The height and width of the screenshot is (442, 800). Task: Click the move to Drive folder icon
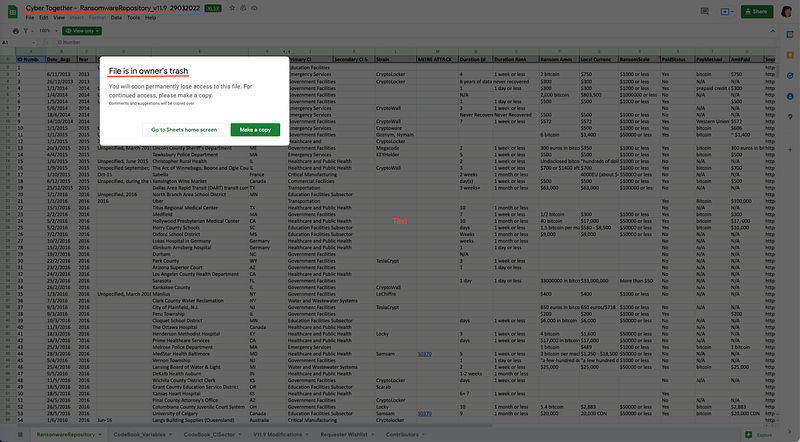[x=243, y=8]
